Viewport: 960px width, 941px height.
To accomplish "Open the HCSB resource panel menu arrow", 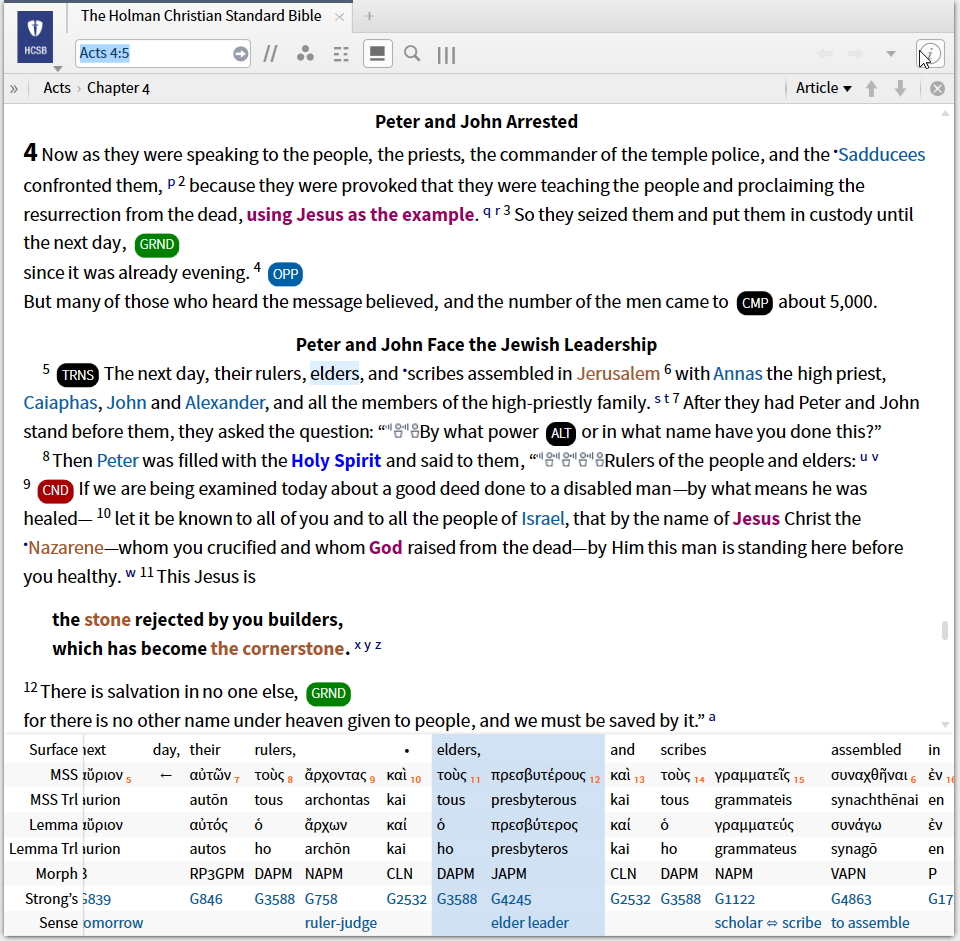I will (x=58, y=69).
